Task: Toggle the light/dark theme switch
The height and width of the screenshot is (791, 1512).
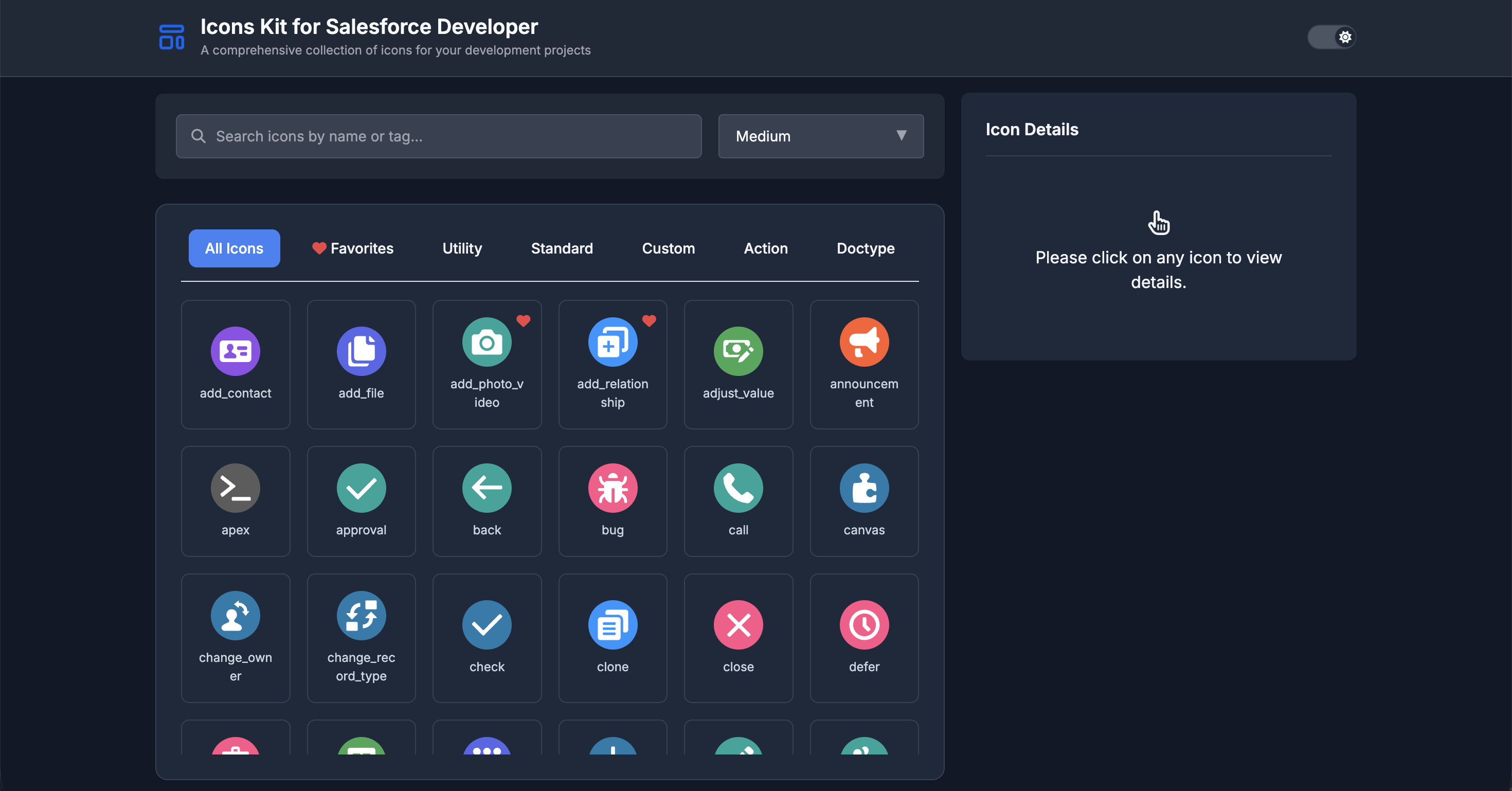Action: (1331, 37)
